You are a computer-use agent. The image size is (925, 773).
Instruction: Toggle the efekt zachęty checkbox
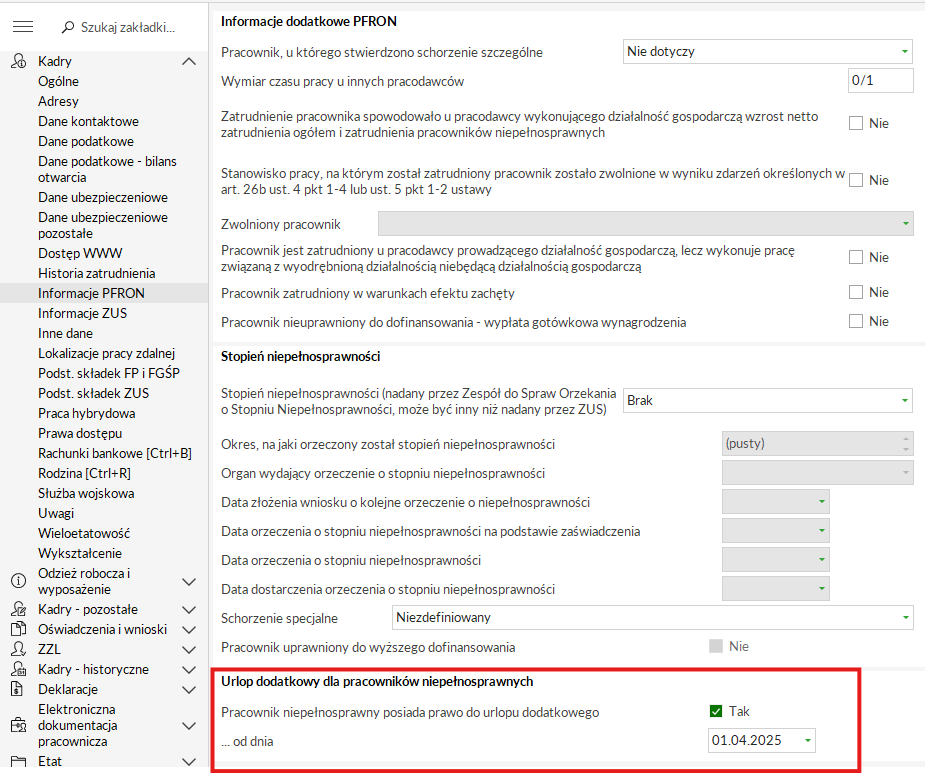(856, 292)
